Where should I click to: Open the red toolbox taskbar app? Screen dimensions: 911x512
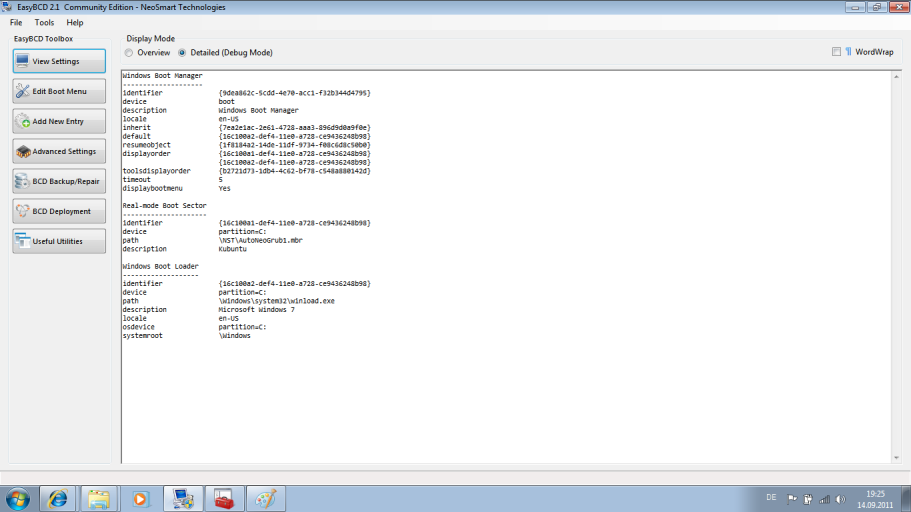224,499
